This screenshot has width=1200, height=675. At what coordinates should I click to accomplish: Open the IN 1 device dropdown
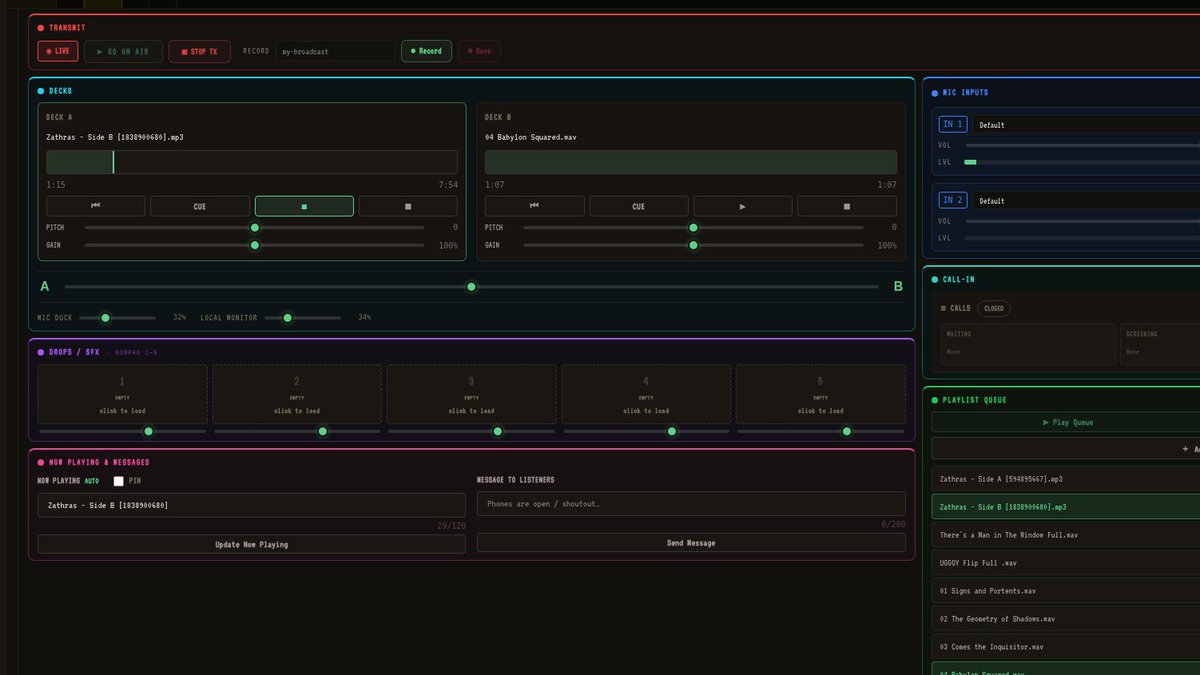(x=1088, y=125)
